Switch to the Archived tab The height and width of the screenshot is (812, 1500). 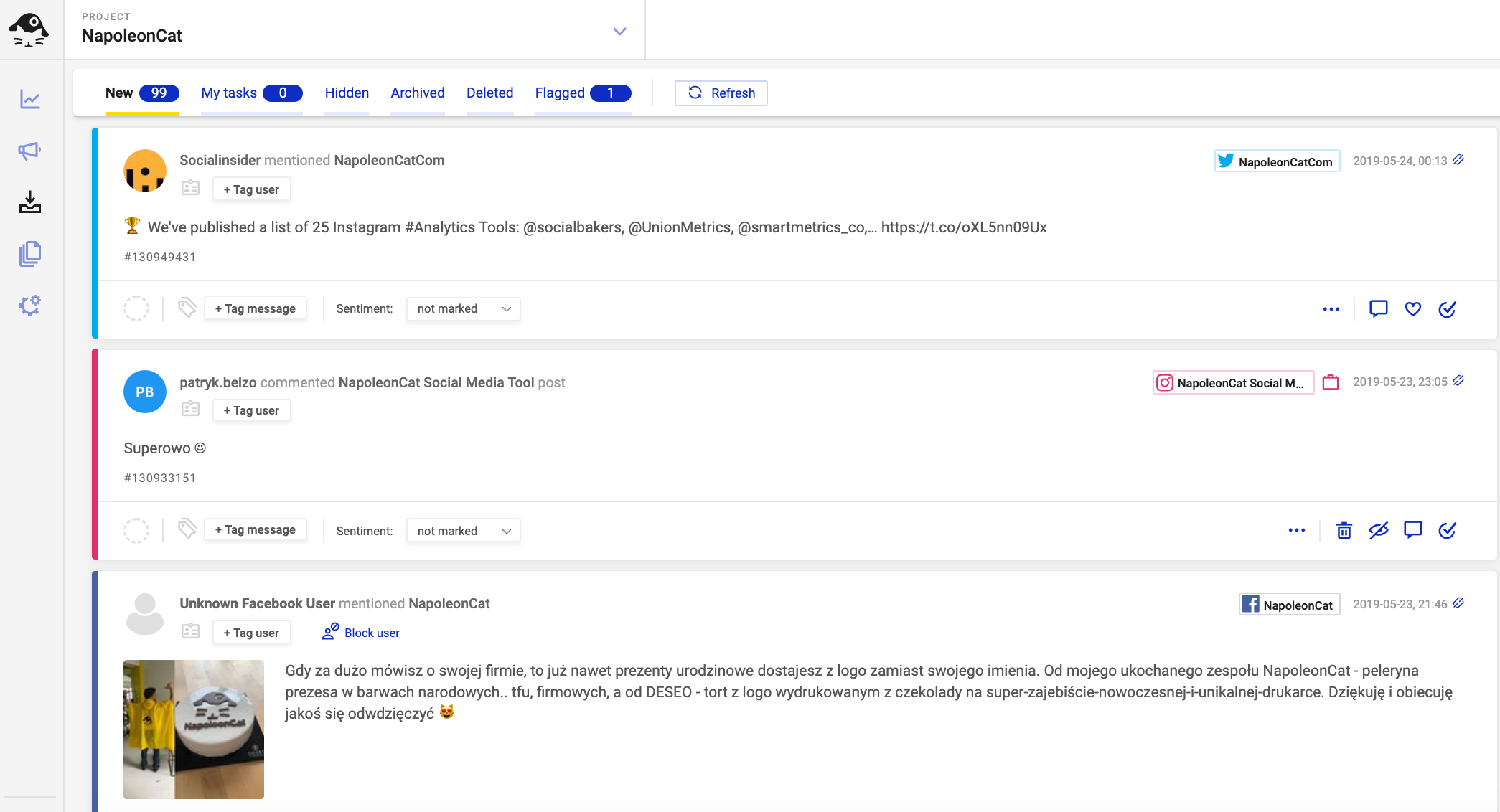(418, 93)
